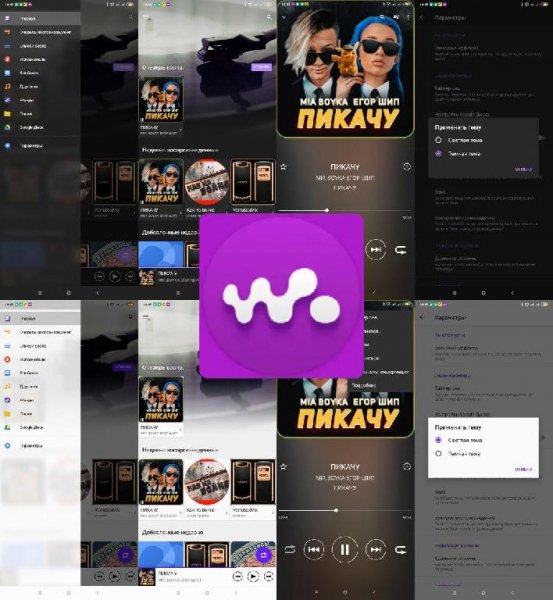
Task: Cancel the white theme dialog
Action: click(523, 469)
